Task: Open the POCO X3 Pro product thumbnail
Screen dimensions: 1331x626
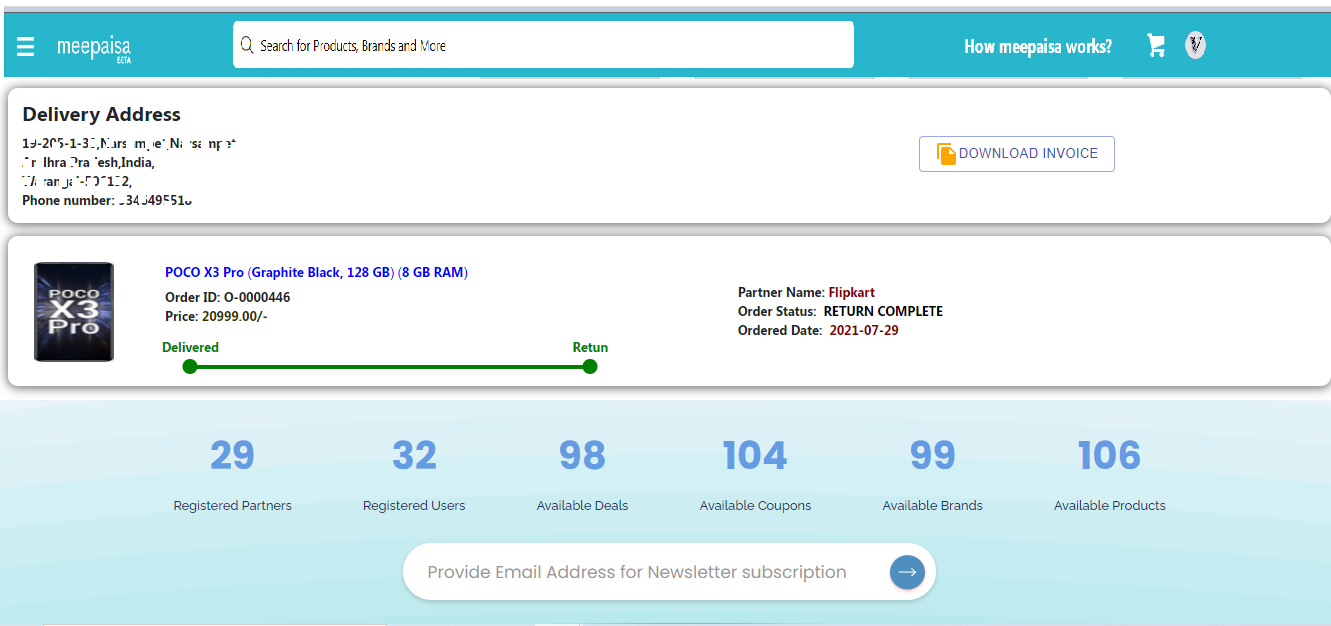Action: tap(74, 312)
